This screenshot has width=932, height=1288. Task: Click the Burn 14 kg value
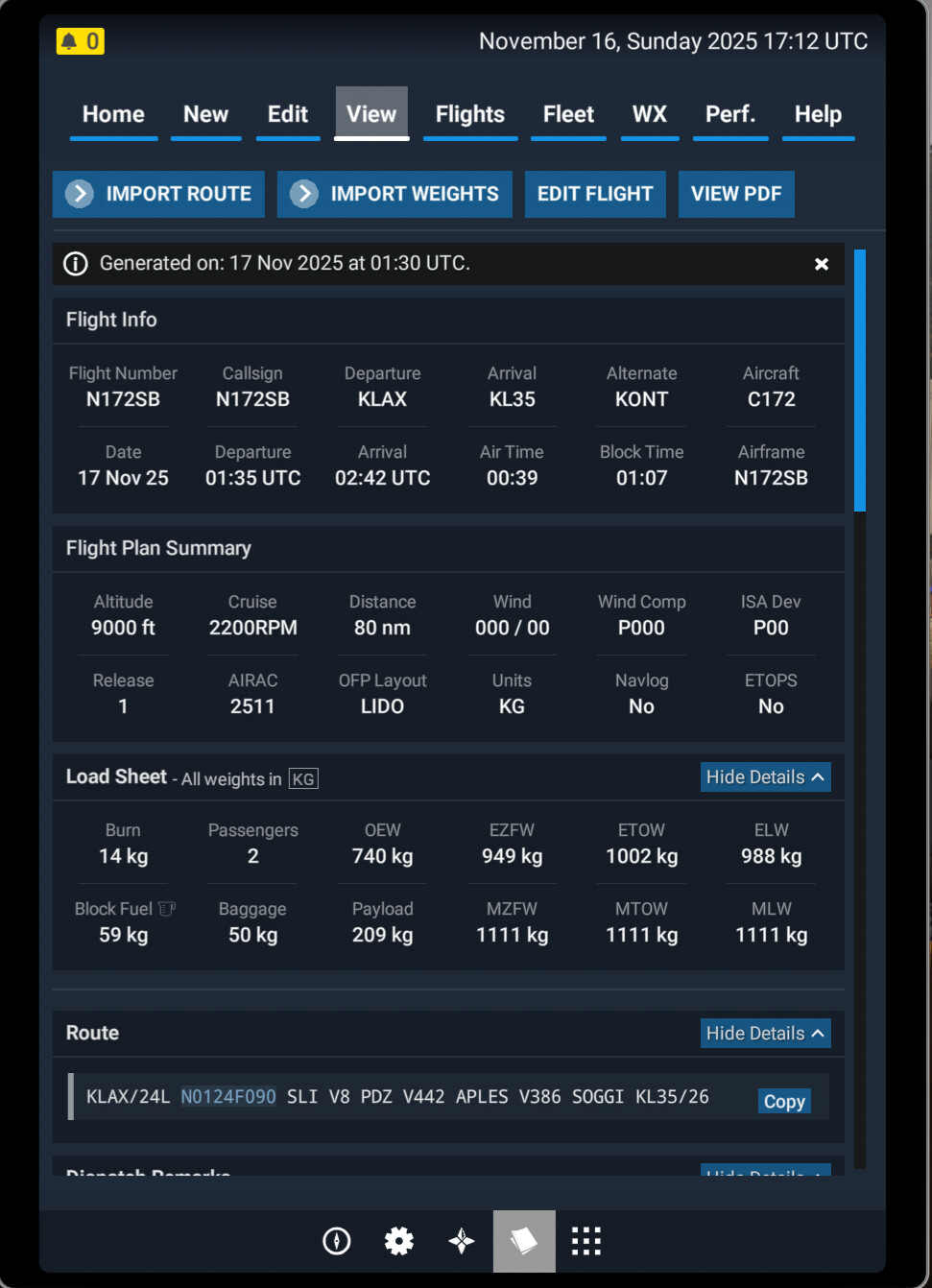pyautogui.click(x=123, y=856)
